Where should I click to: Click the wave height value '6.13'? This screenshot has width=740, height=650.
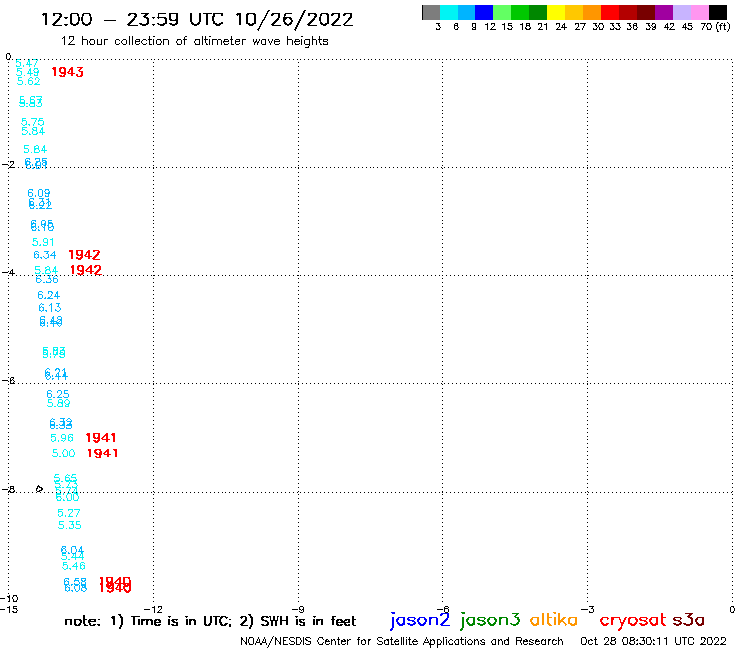50,308
